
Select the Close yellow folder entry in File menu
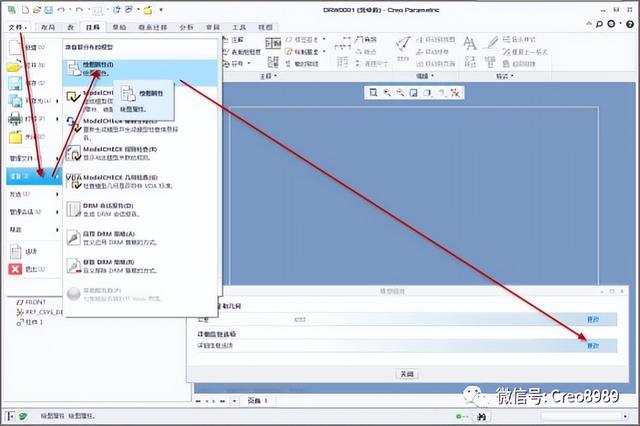[x=33, y=137]
